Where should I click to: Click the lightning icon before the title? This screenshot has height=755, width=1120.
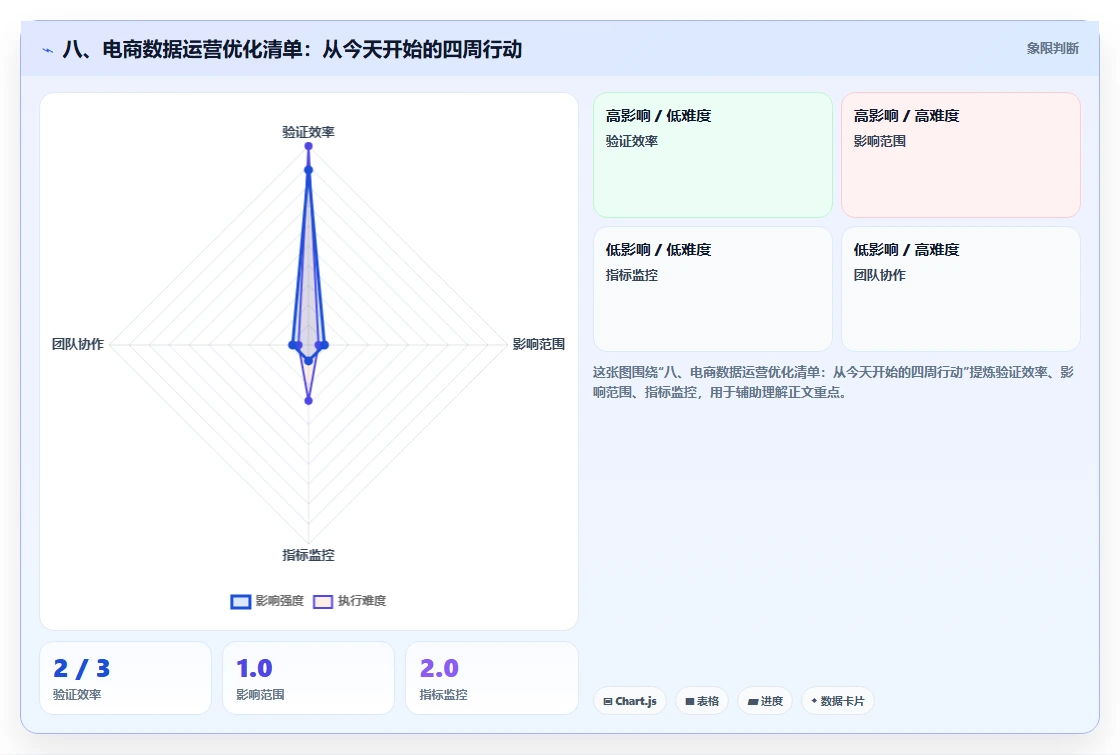(48, 50)
